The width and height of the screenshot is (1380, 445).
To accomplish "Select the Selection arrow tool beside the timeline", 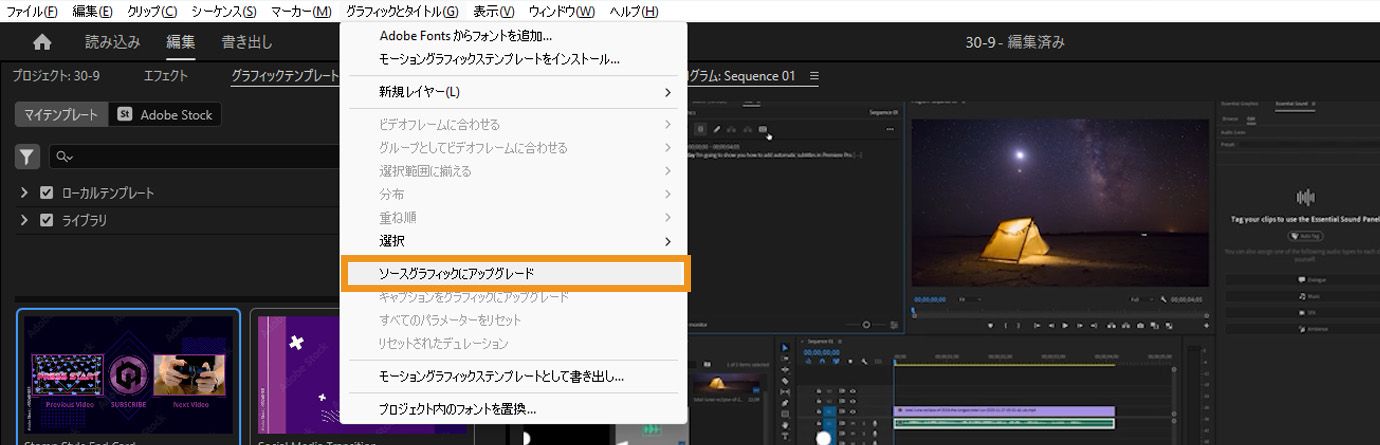I will click(x=785, y=348).
